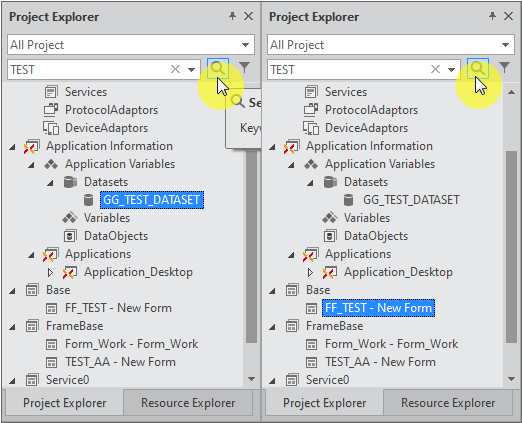The width and height of the screenshot is (522, 423).
Task: Switch to Resource Explorer tab on left
Action: (x=188, y=403)
